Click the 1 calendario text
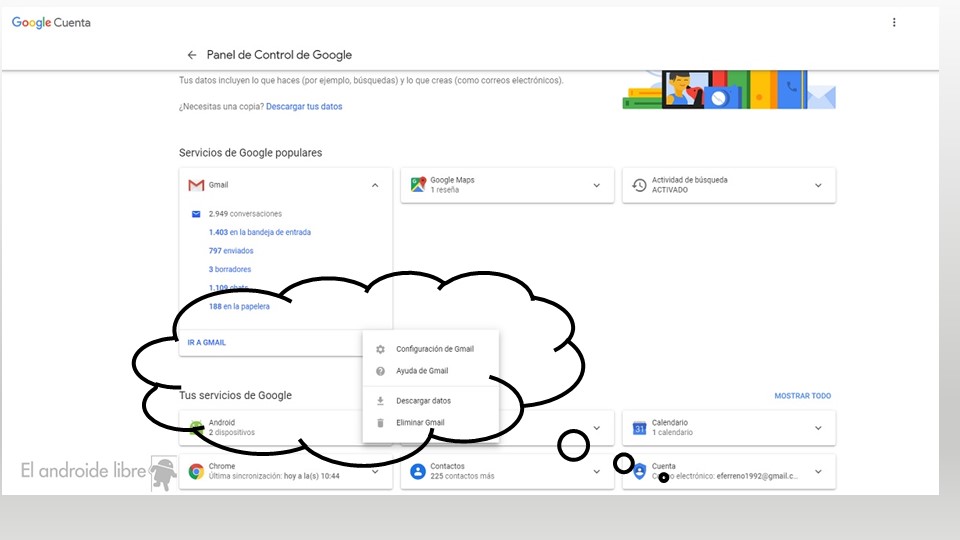 (672, 432)
